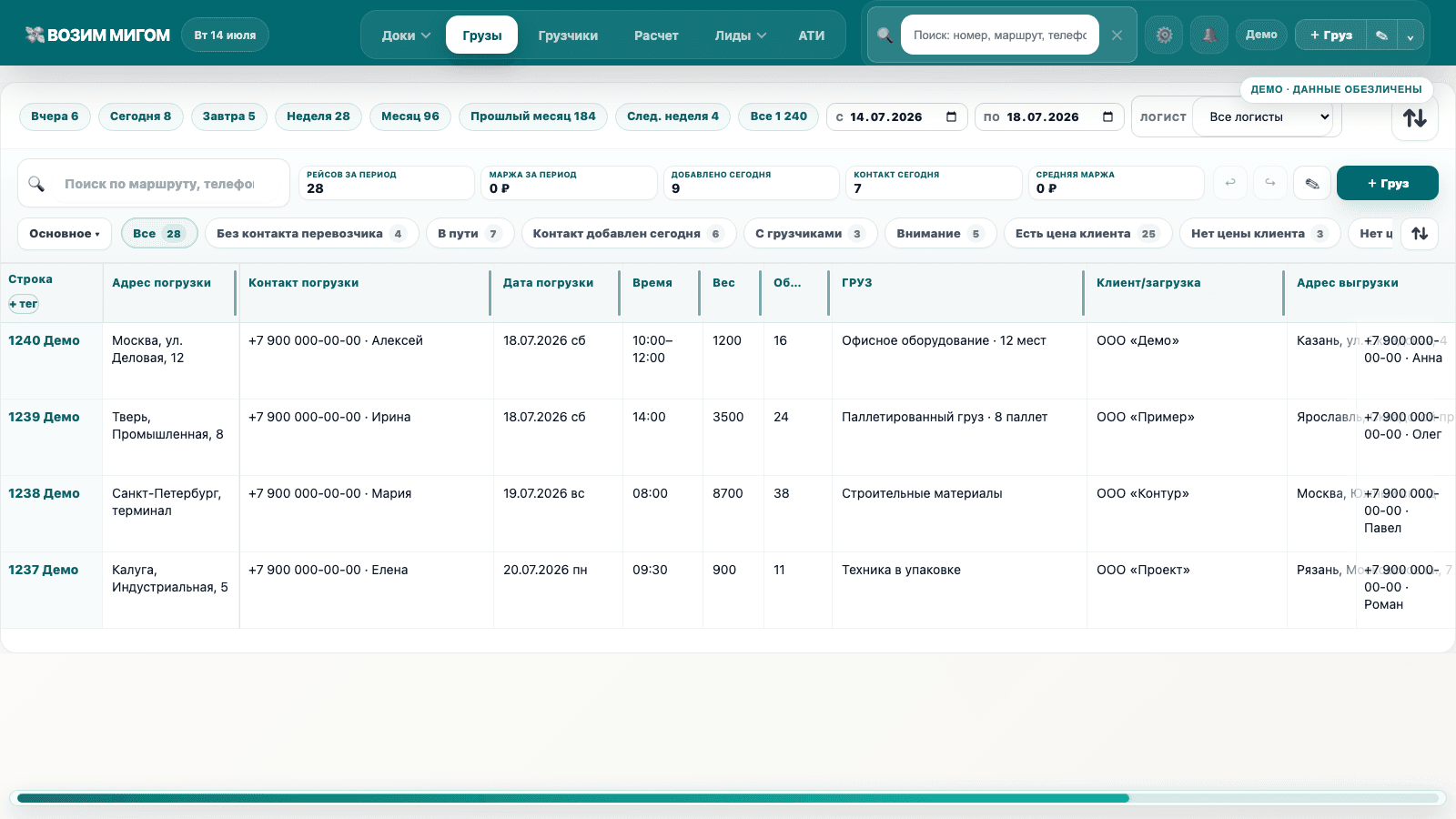Filter by Прошлый месяц 184
Viewport: 1456px width, 819px height.
coord(533,116)
